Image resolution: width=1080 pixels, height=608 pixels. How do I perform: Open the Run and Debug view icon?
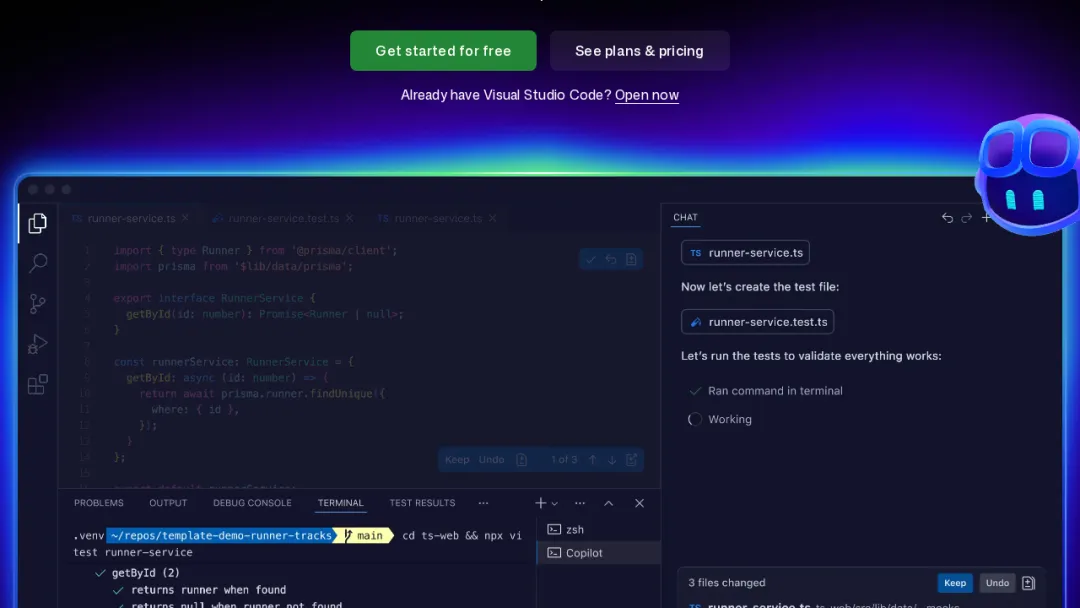click(38, 344)
